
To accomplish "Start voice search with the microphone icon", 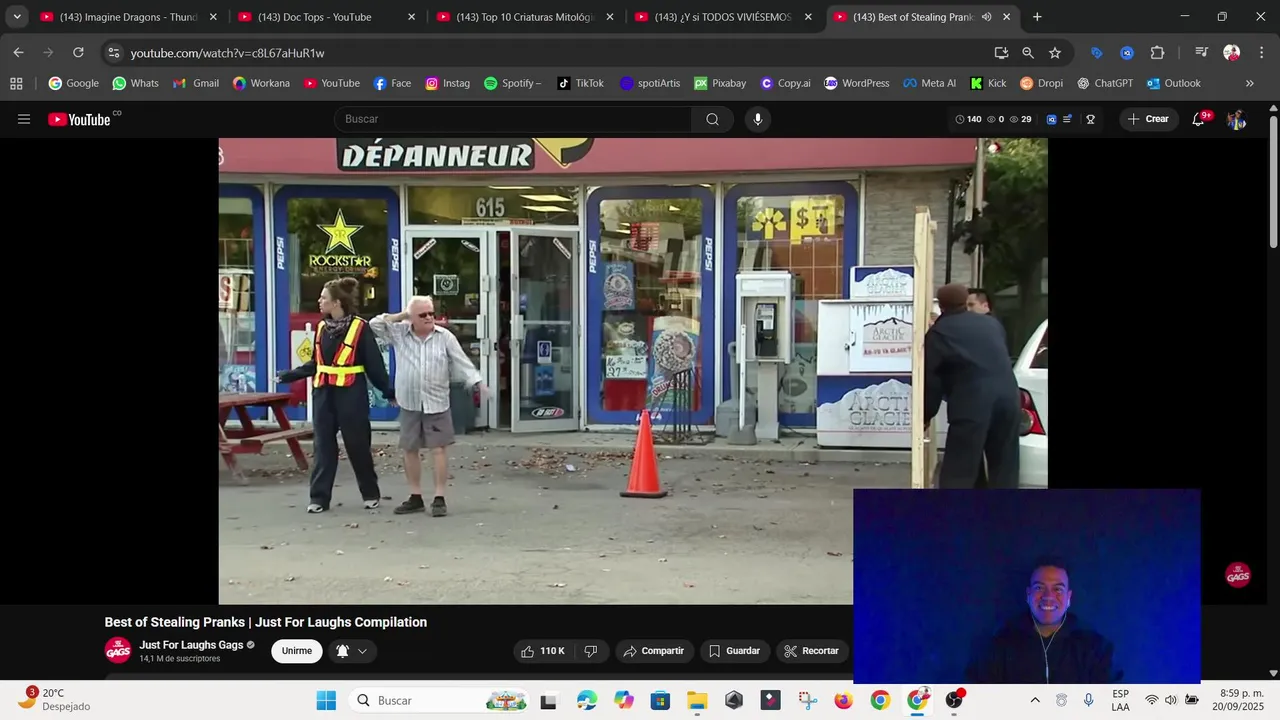I will [x=757, y=119].
